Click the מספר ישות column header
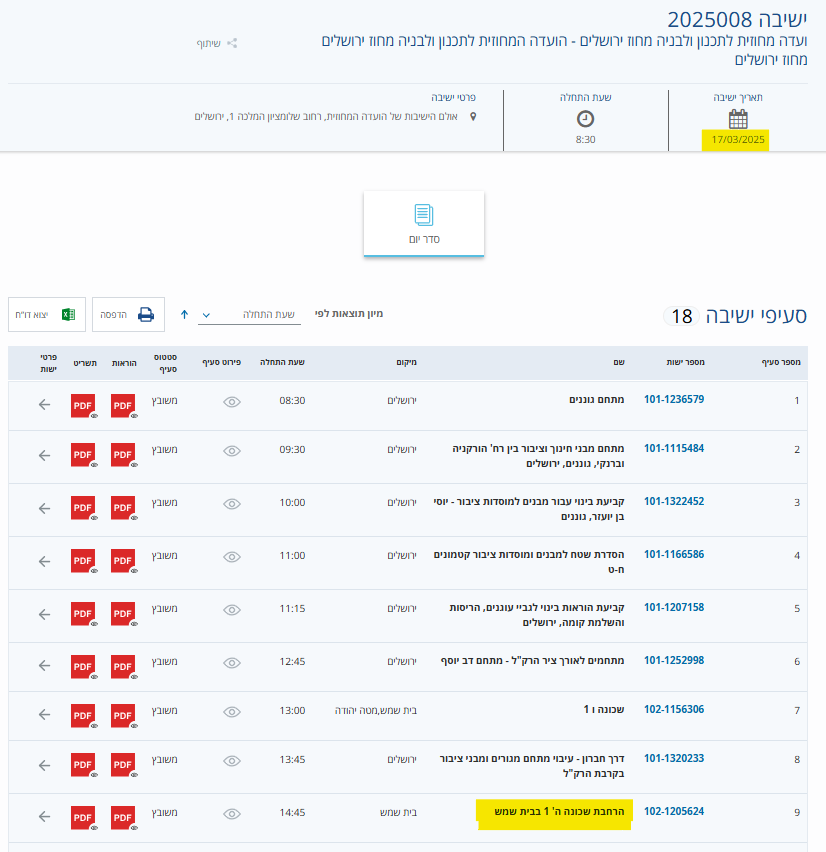The height and width of the screenshot is (852, 826). click(685, 362)
